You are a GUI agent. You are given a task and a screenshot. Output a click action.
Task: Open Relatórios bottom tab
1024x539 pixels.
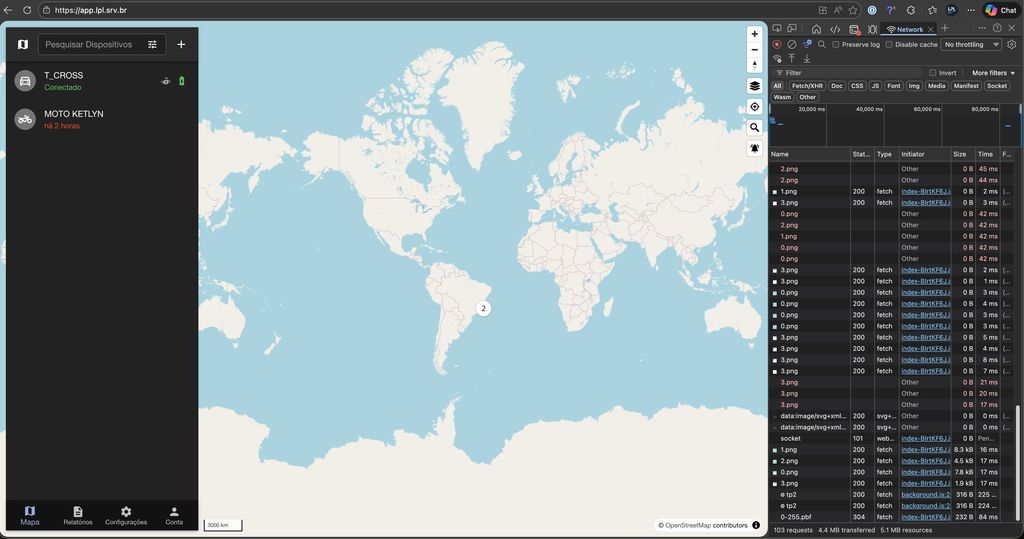[x=78, y=515]
